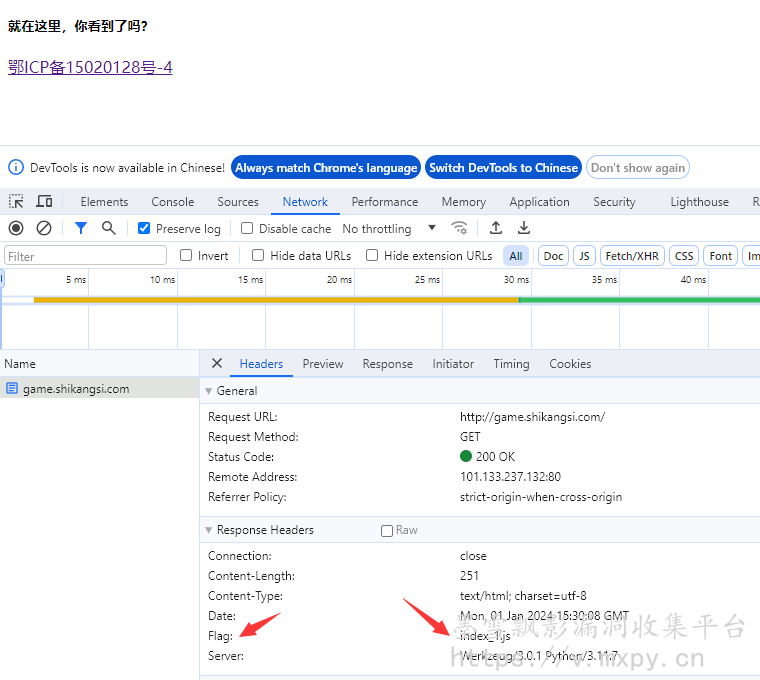Screen dimensions: 760x680
Task: Collapse the Response Headers section
Action: [208, 530]
